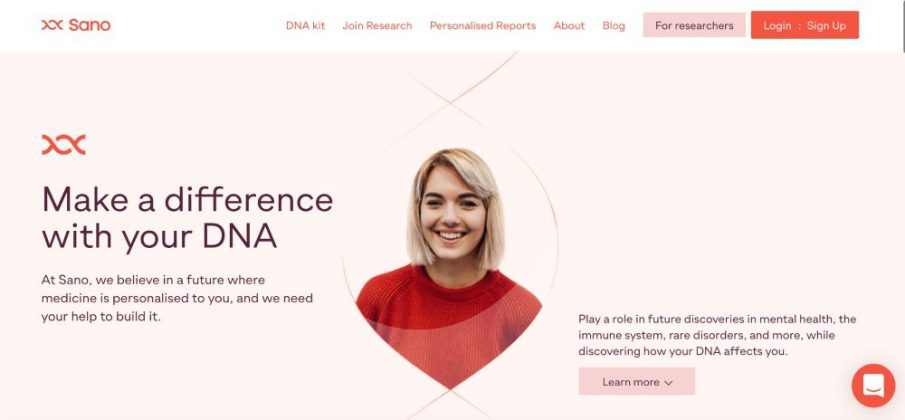Open the chat widget bubble icon

873,385
